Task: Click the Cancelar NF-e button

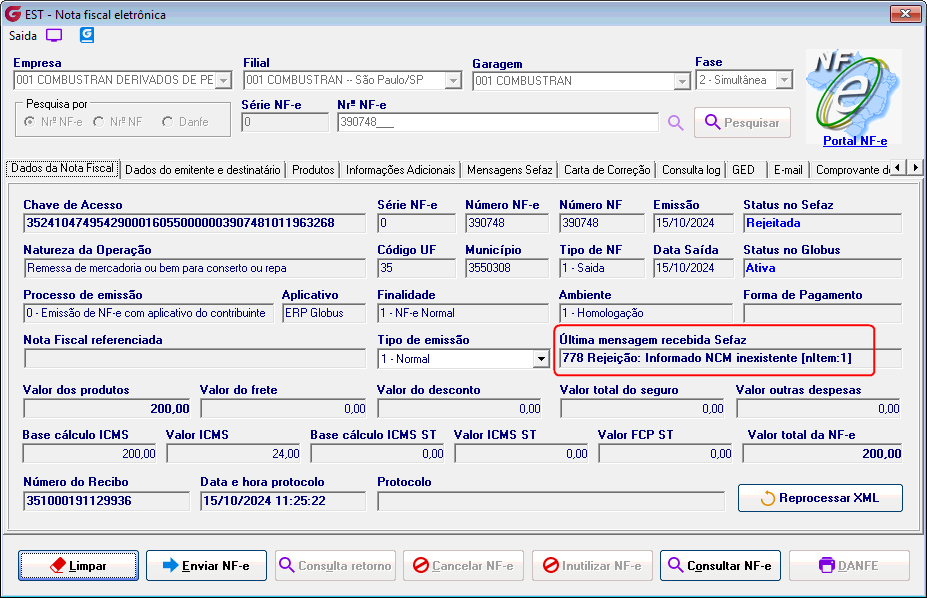Action: coord(464,566)
